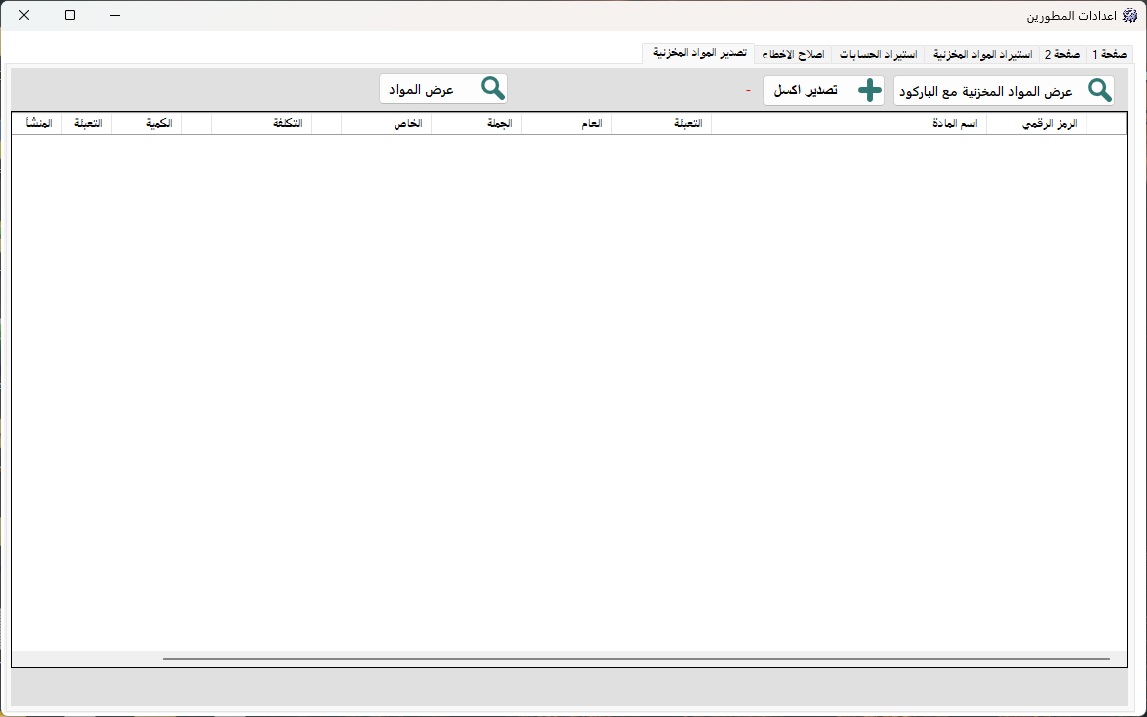Click the اعدادات المطورين app icon in title bar

pyautogui.click(x=1130, y=15)
